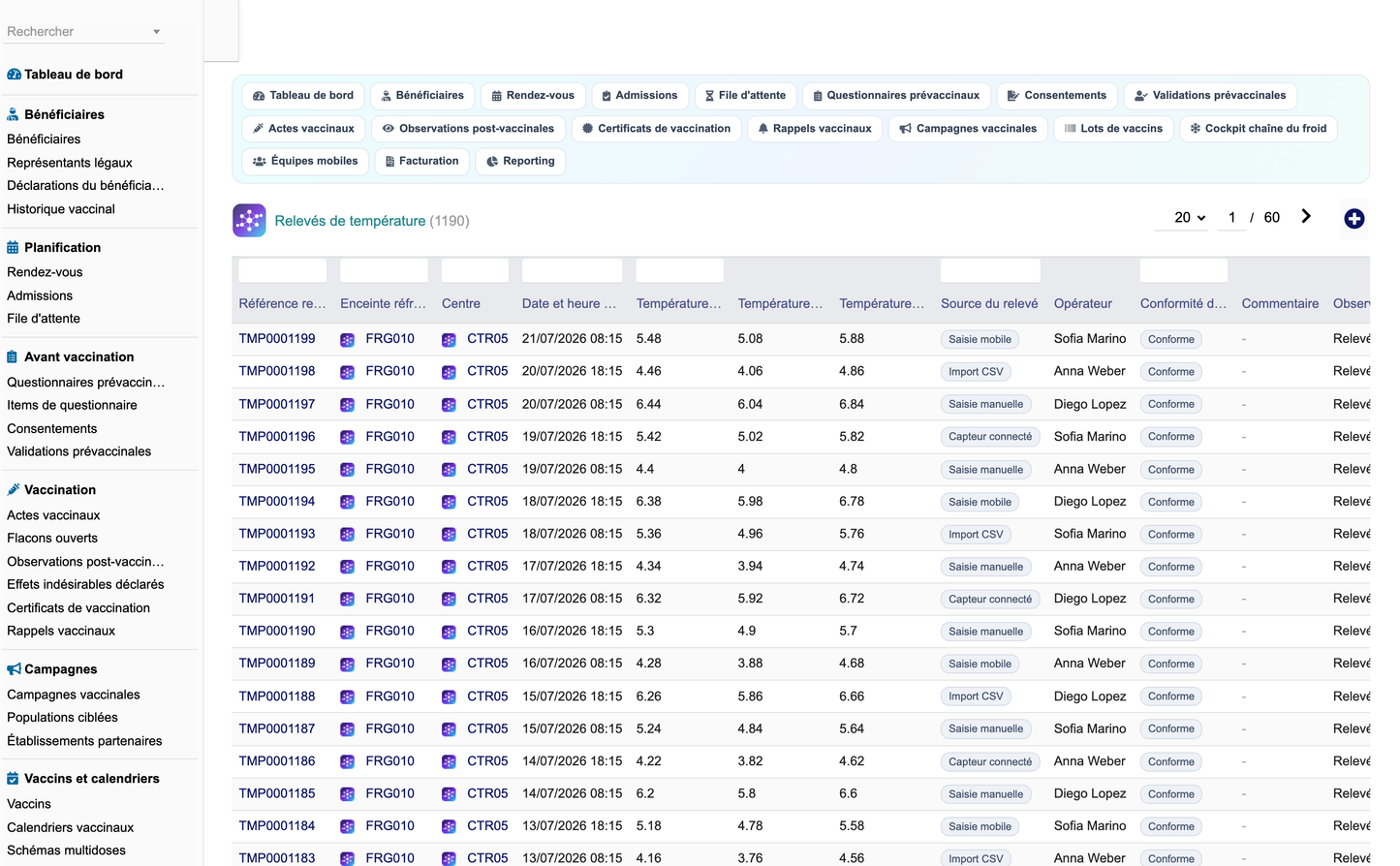Open the Rappels vaccinaux tab

point(815,129)
